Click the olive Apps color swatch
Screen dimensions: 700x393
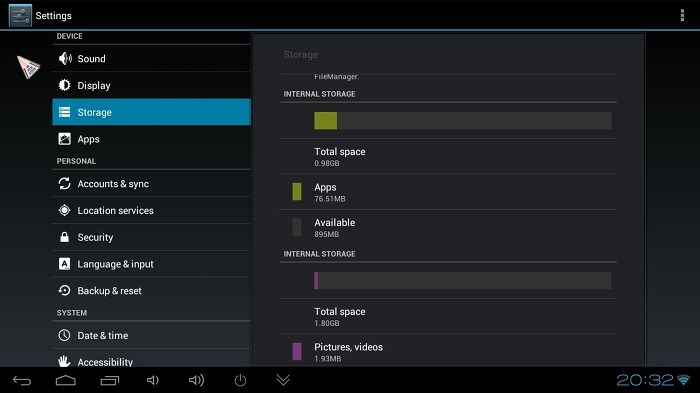pos(297,192)
